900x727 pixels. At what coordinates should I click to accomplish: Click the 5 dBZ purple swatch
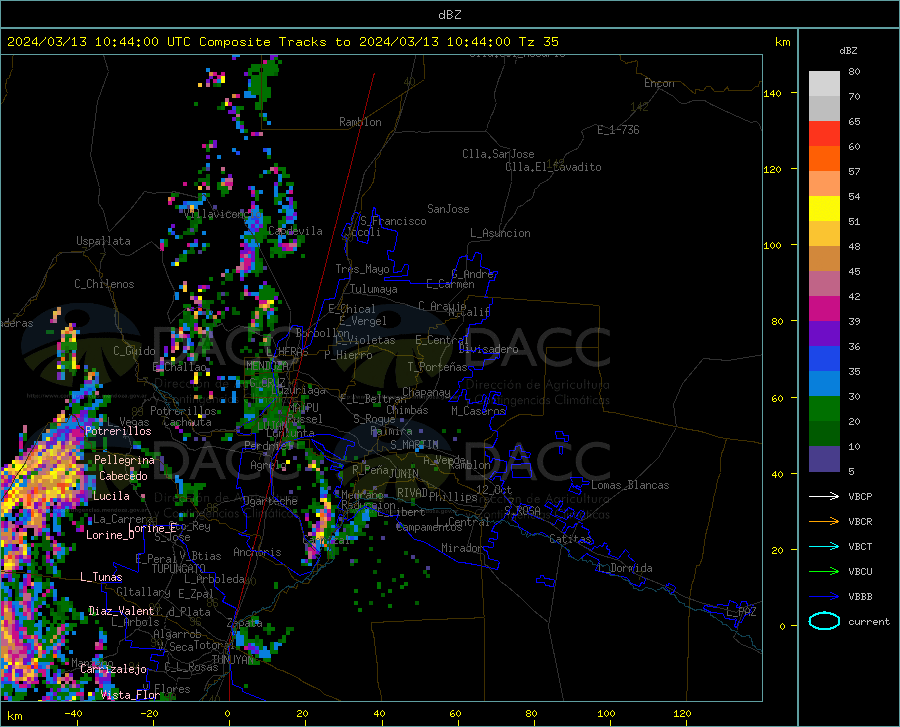824,458
